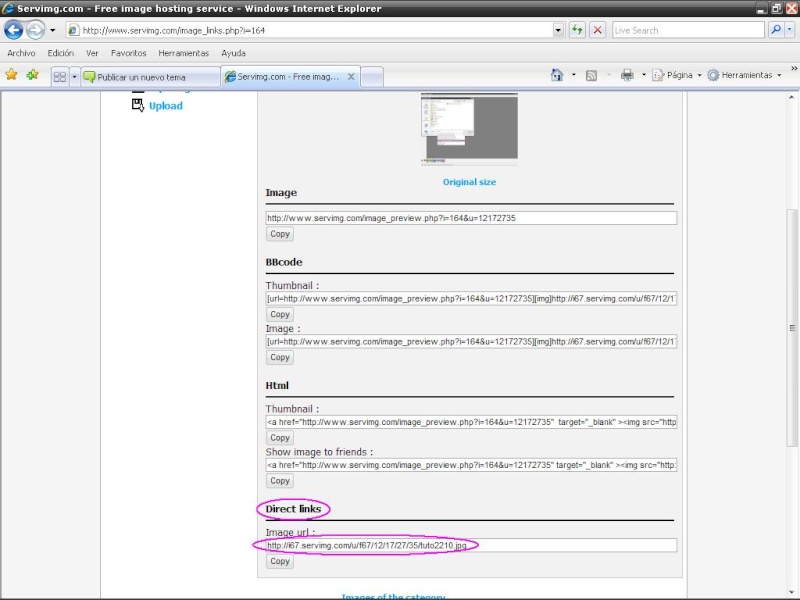
Task: Open the tab list dropdown arrow
Action: (x=74, y=77)
